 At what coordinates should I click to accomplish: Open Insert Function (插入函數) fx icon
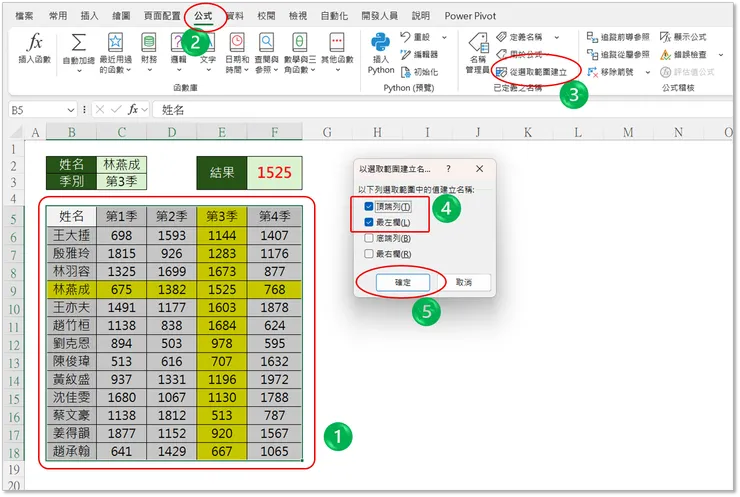tap(35, 42)
